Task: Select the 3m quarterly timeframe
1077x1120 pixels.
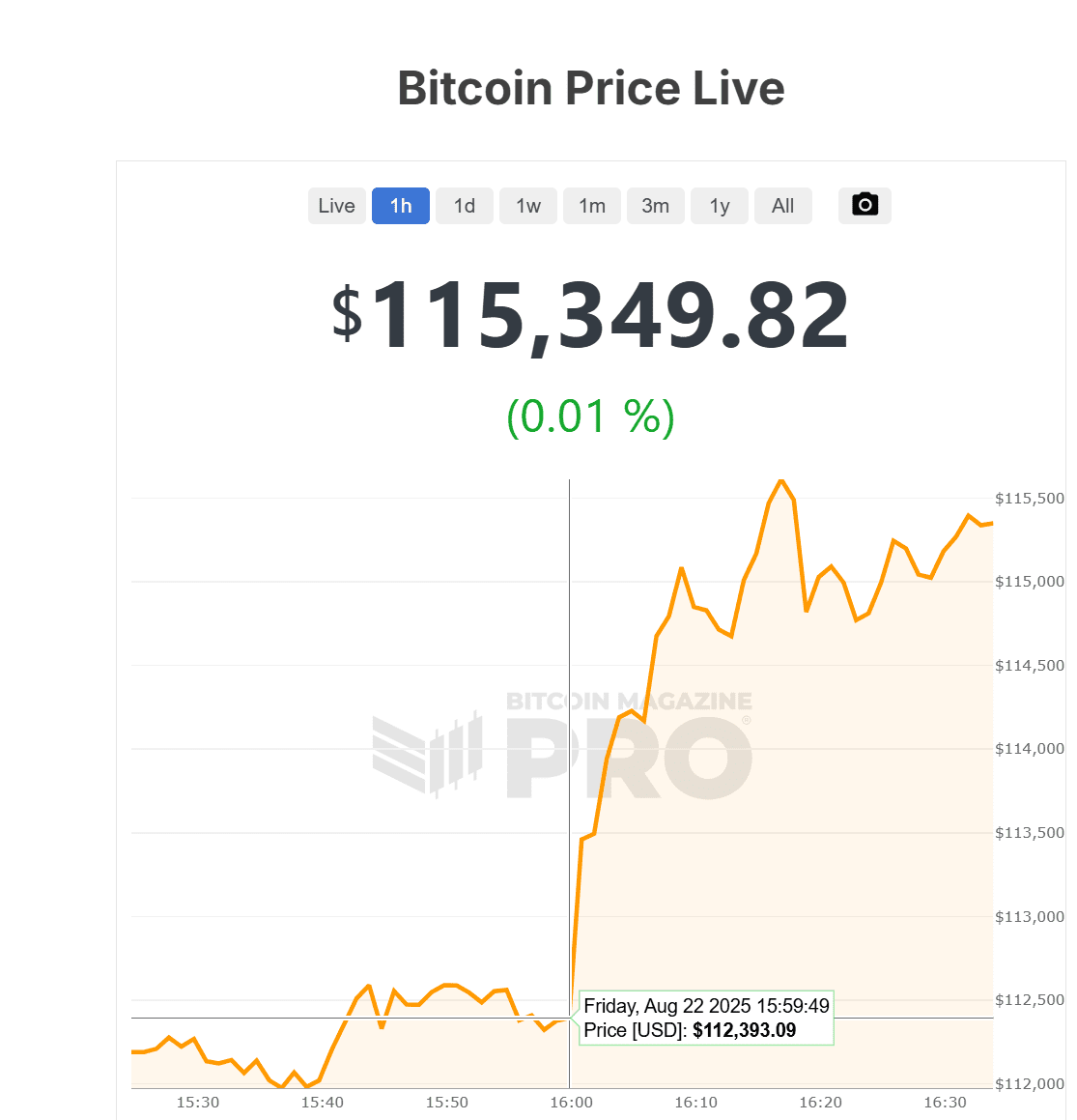Action: [x=655, y=205]
